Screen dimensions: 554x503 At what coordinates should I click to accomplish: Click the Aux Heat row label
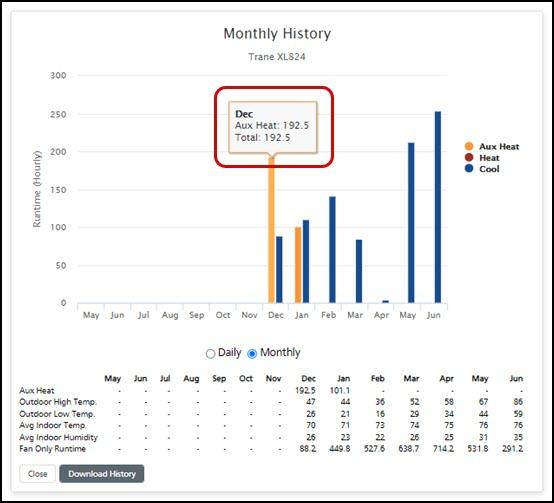pyautogui.click(x=37, y=391)
